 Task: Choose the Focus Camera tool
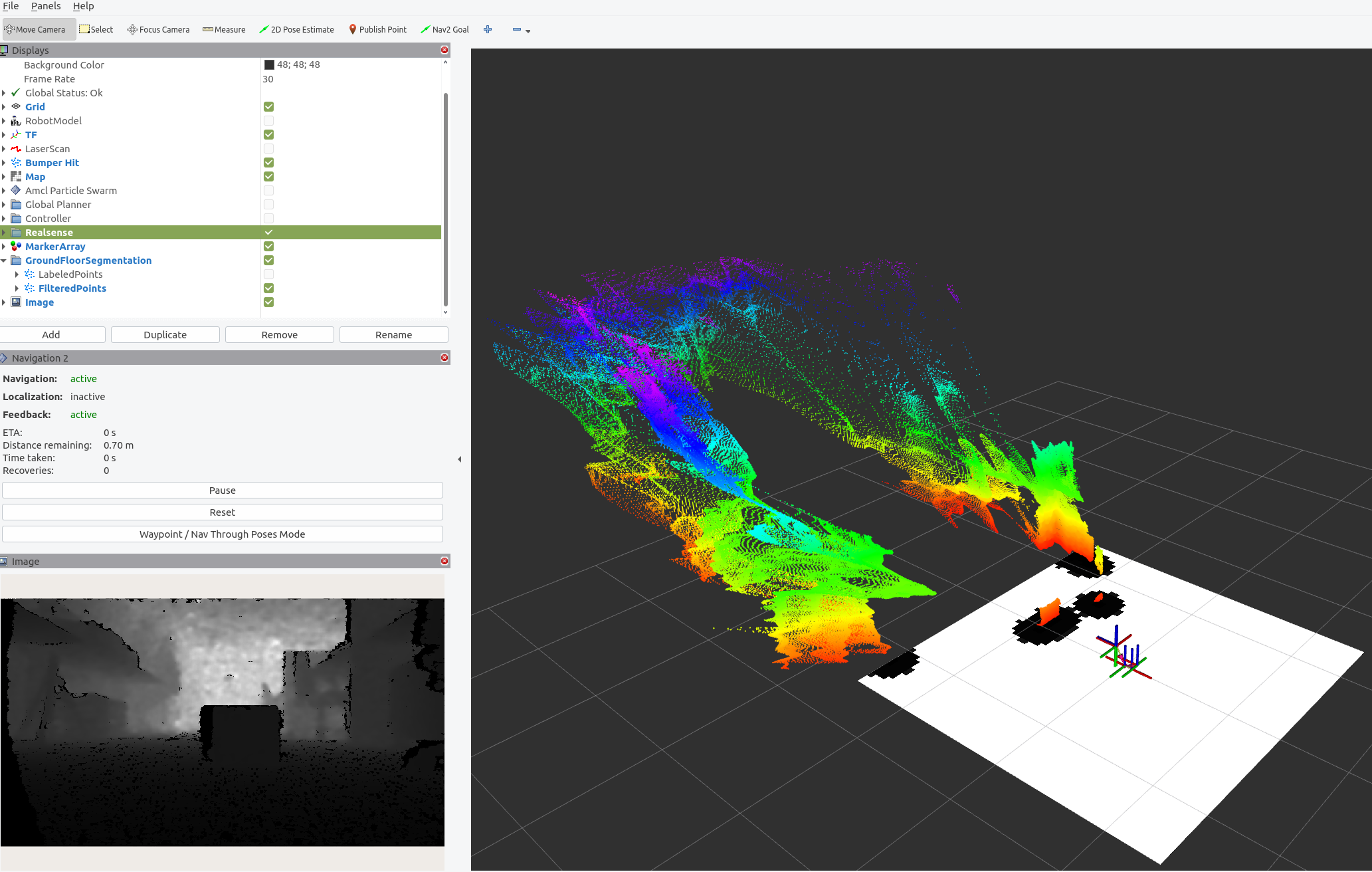tap(158, 29)
